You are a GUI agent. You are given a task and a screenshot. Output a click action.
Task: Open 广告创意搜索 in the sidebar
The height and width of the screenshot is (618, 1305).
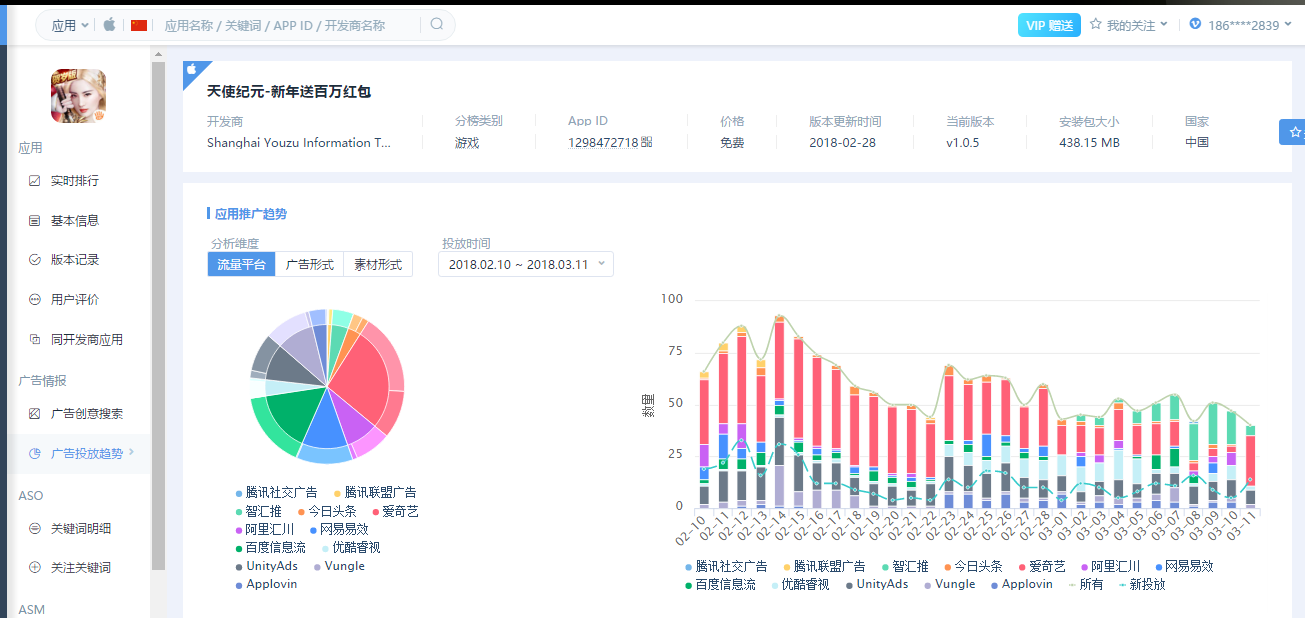87,414
